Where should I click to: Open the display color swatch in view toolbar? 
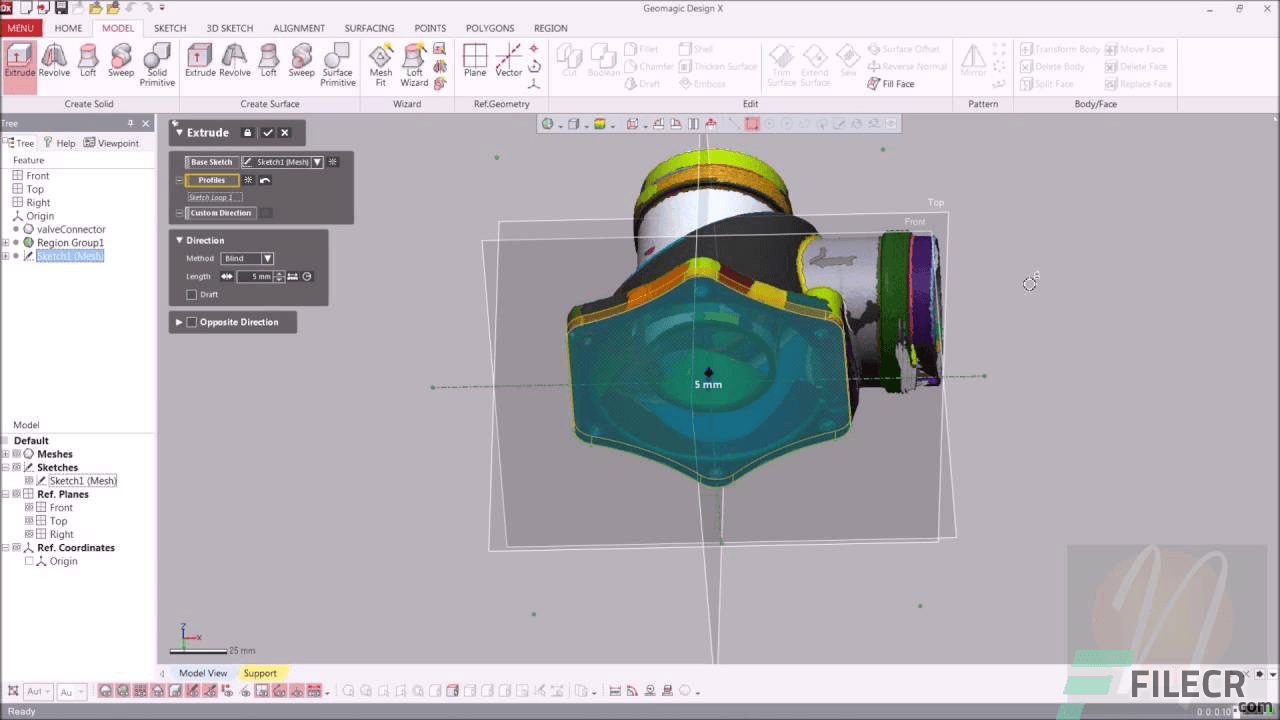coord(601,122)
